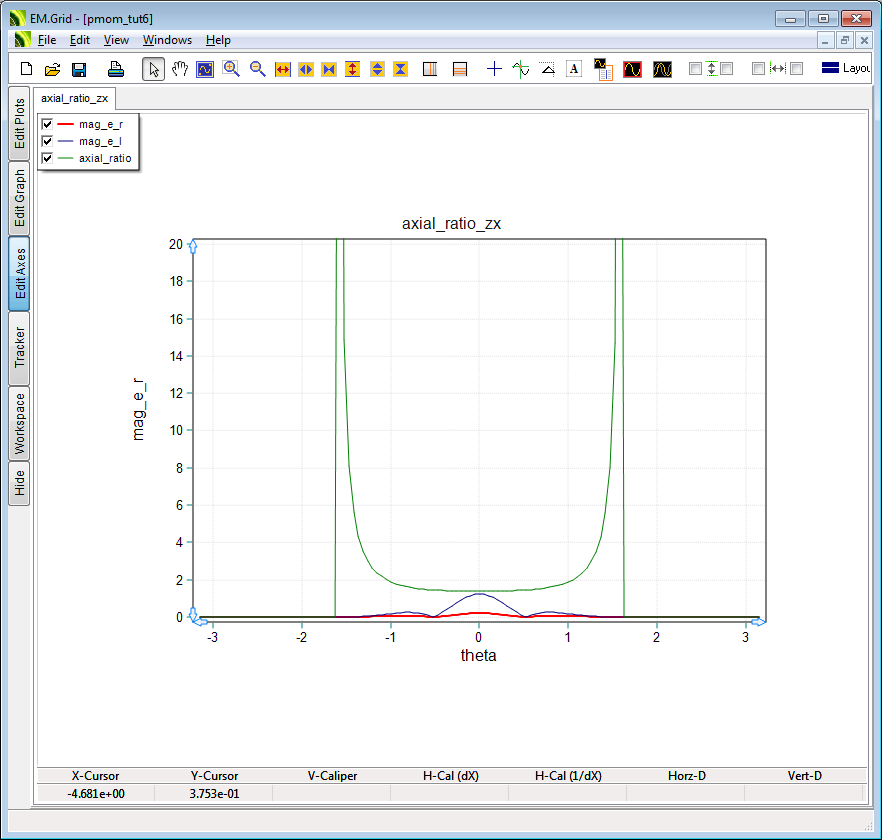Activate the crosshair cursor tool

(494, 69)
